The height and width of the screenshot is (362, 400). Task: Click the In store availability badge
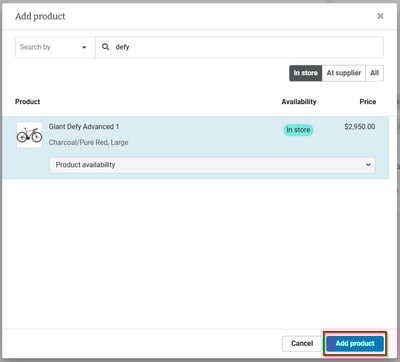pos(298,130)
